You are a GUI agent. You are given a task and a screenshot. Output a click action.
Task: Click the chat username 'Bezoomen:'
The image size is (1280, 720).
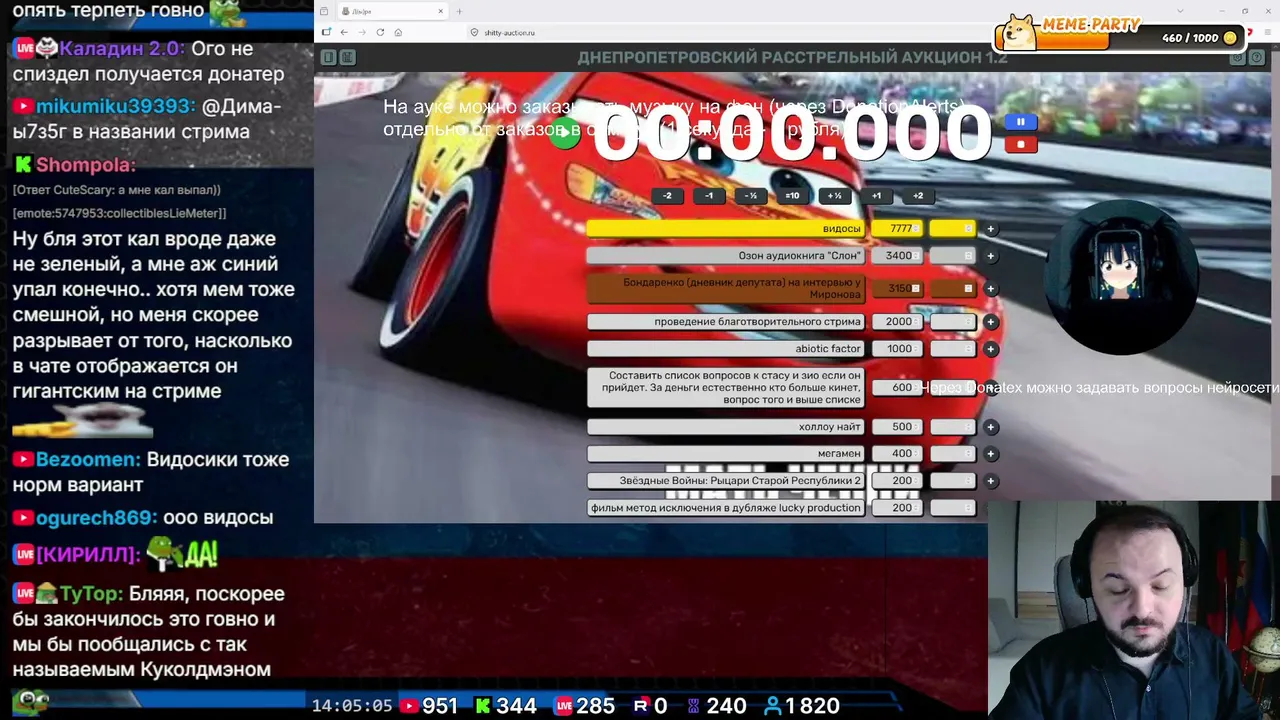[x=88, y=460]
